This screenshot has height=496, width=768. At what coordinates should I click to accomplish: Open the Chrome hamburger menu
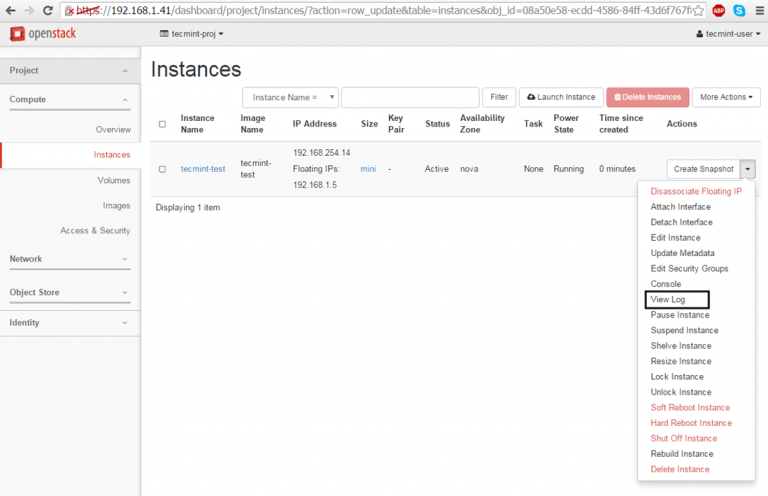[x=757, y=10]
